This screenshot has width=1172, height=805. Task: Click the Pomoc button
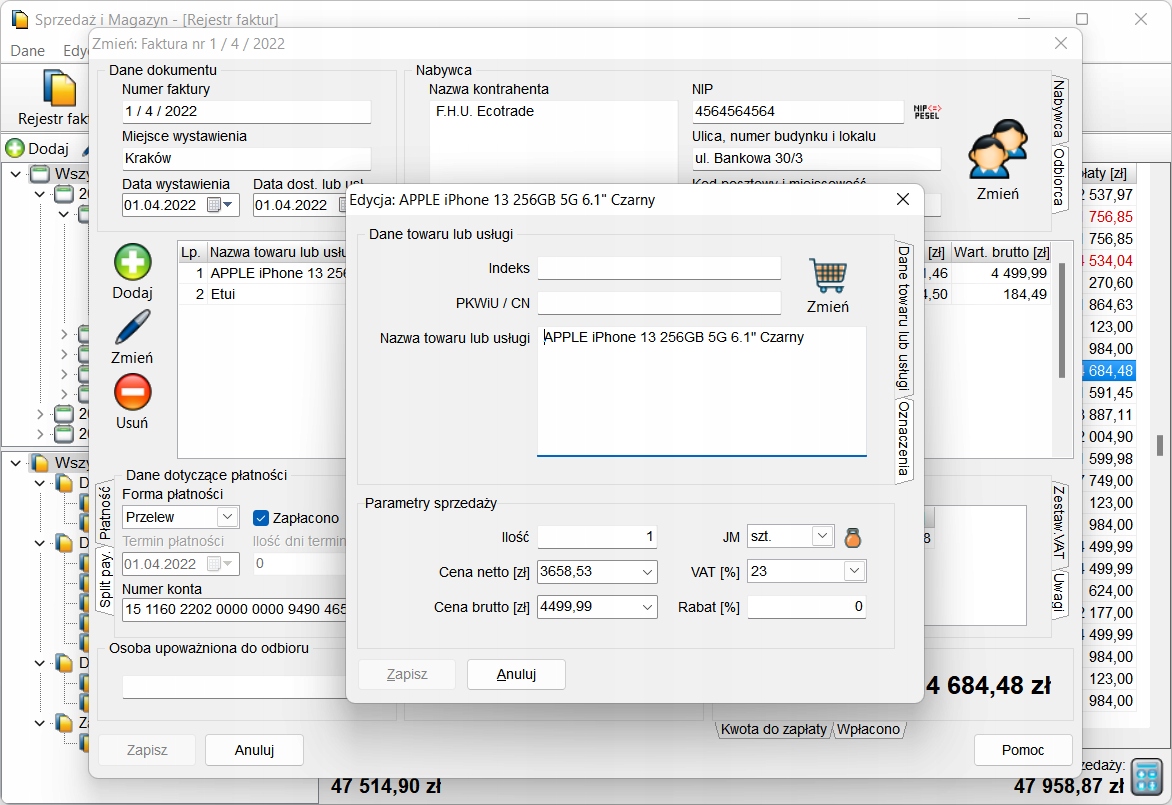1022,750
